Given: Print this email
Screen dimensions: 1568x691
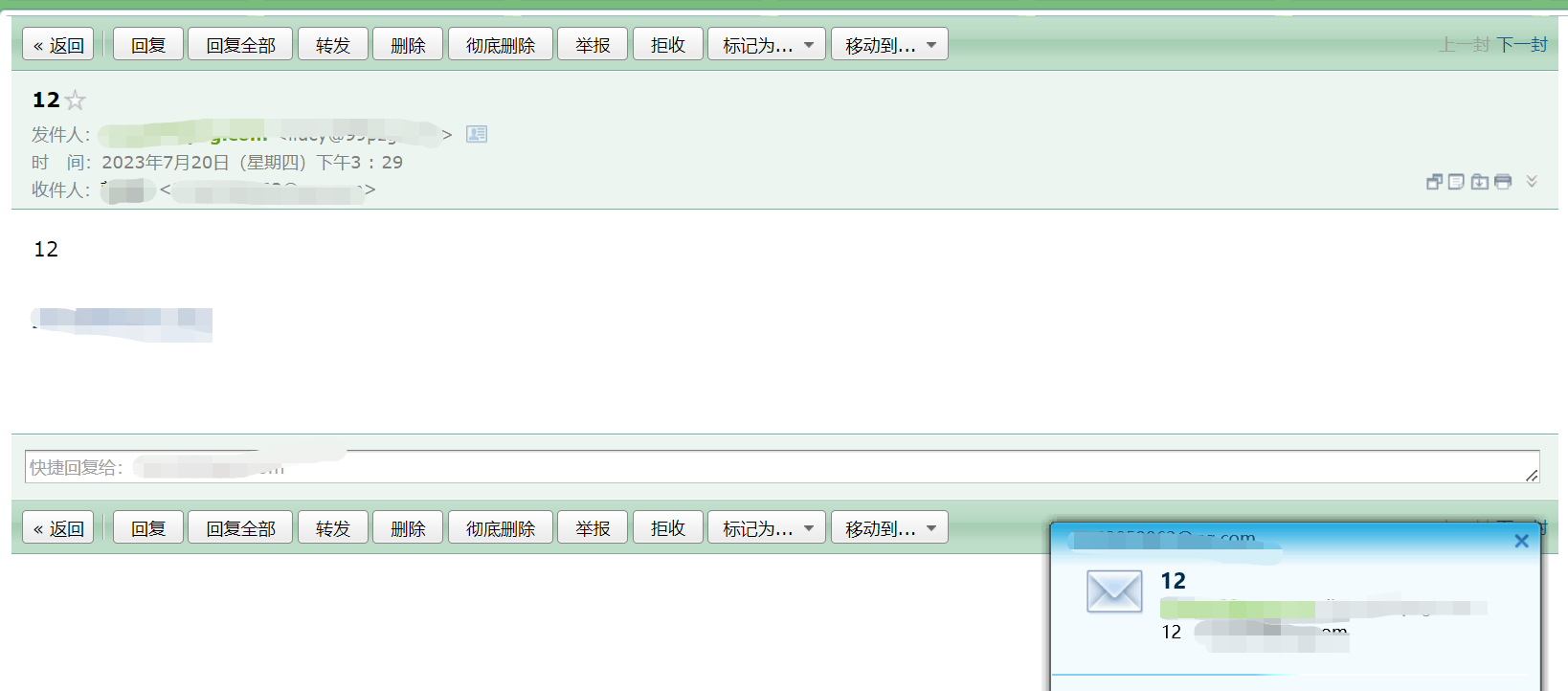Looking at the screenshot, I should tap(1503, 182).
